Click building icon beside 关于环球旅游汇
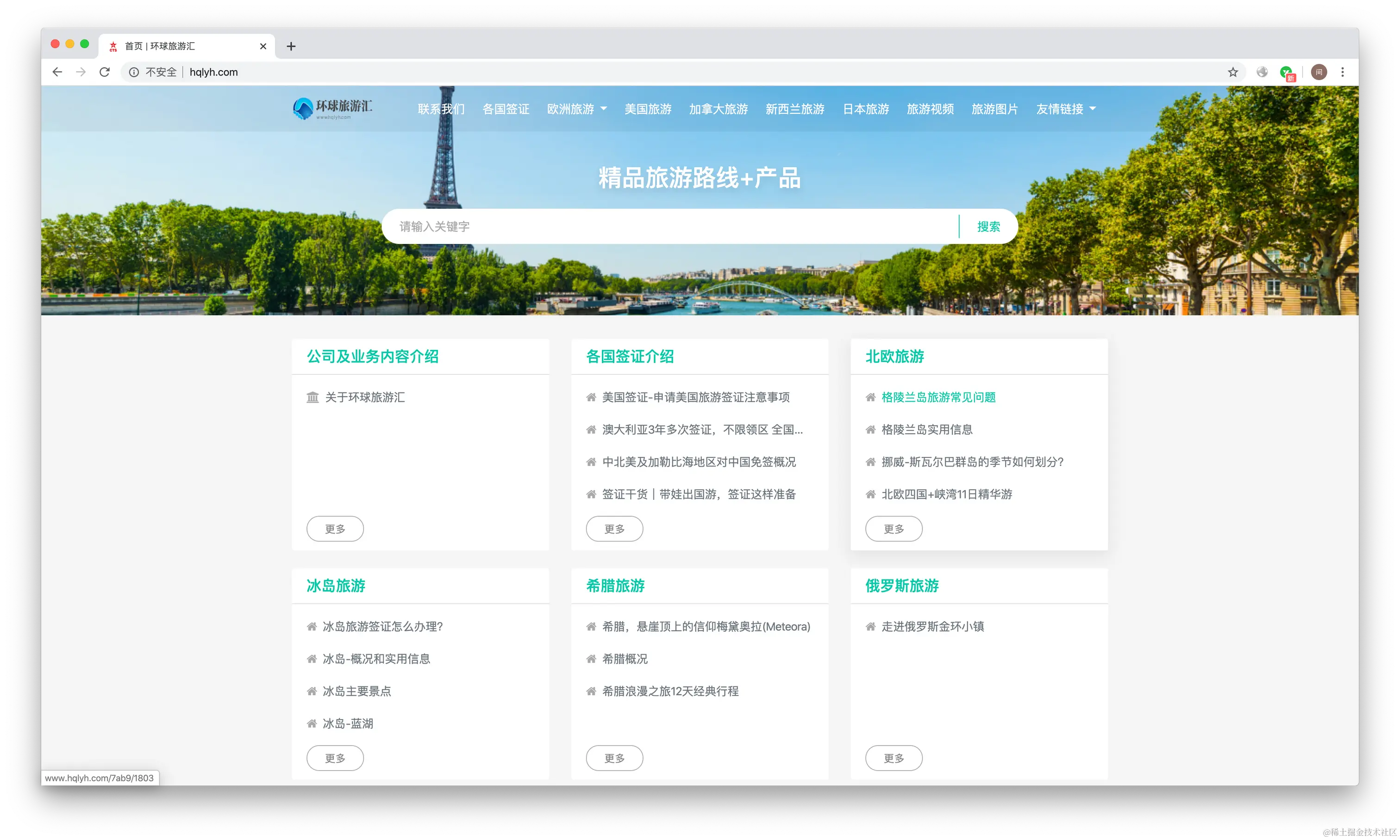The height and width of the screenshot is (840, 1400). point(312,398)
